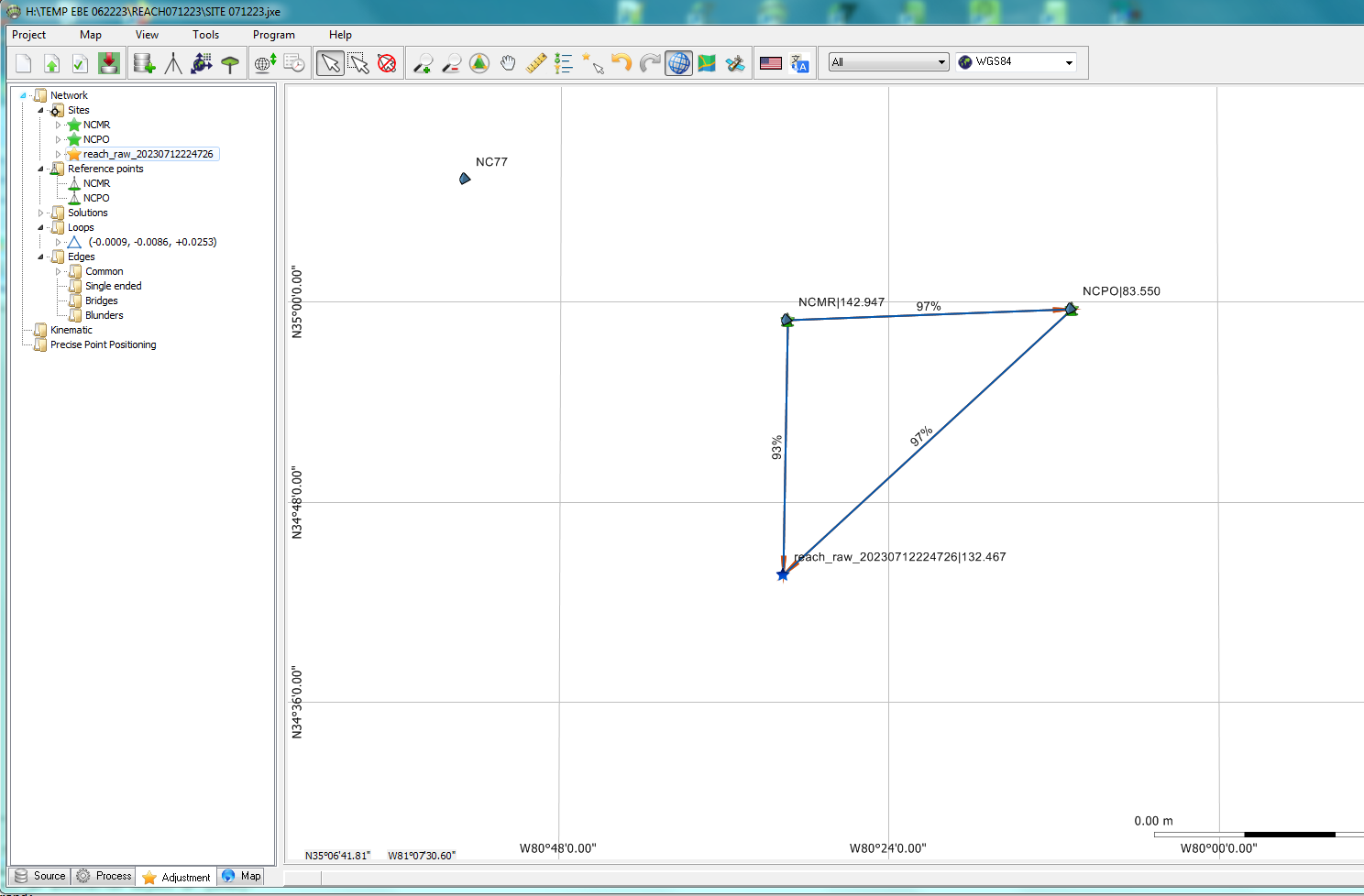Switch to the Map tab
Screen dimensions: 1364x896
pos(242,876)
